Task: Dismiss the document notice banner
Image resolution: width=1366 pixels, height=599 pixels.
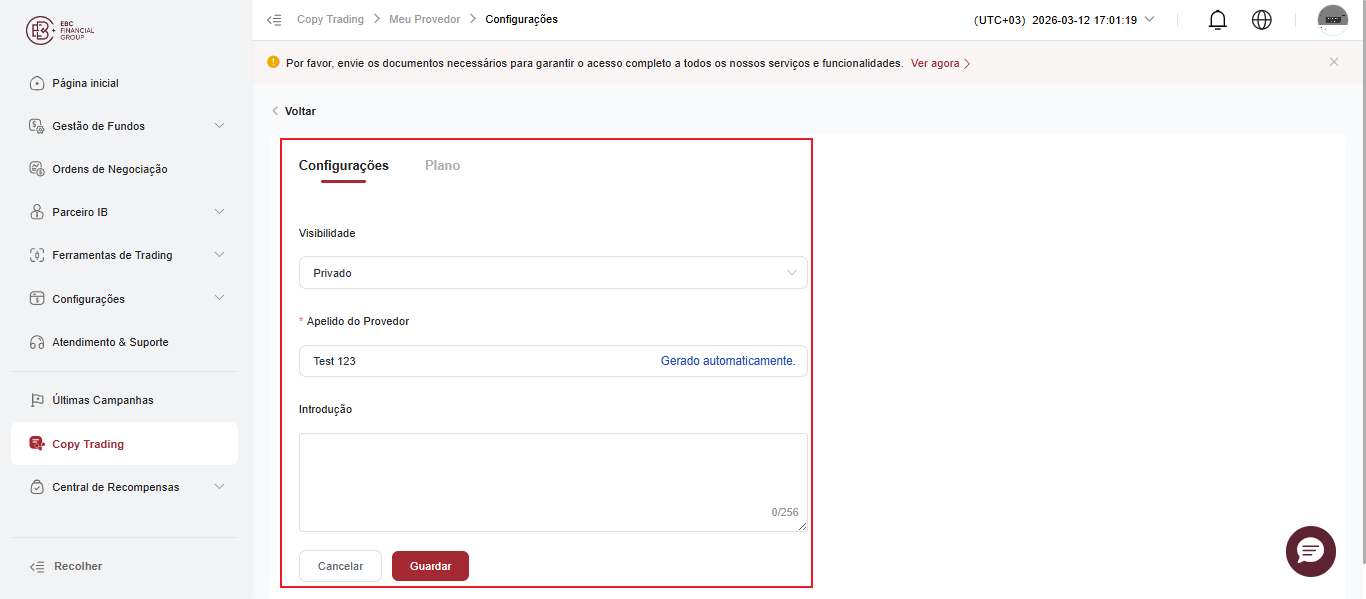Action: point(1334,62)
